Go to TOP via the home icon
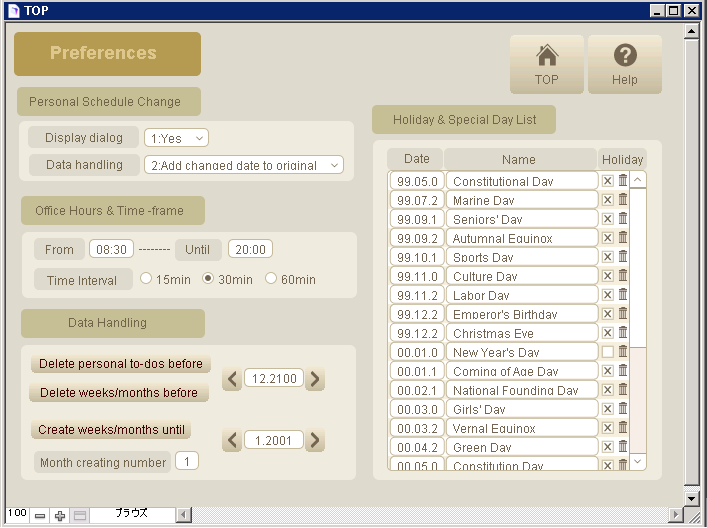Image resolution: width=707 pixels, height=528 pixels. click(546, 64)
